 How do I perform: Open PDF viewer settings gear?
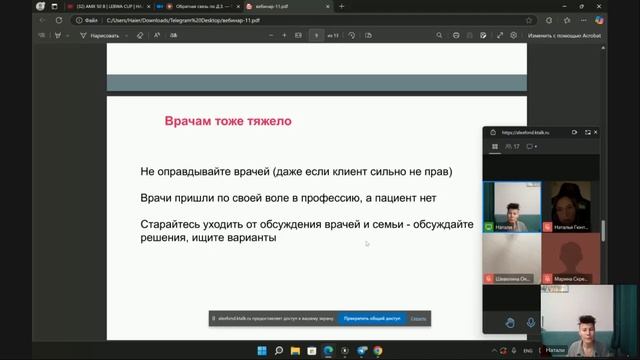tap(513, 36)
